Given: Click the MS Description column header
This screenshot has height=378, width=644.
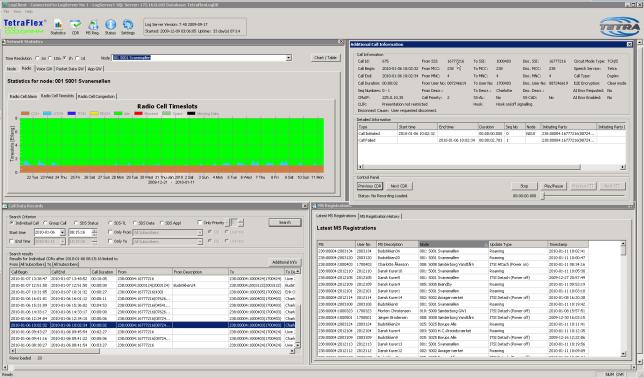Looking at the screenshot, I should click(x=398, y=244).
